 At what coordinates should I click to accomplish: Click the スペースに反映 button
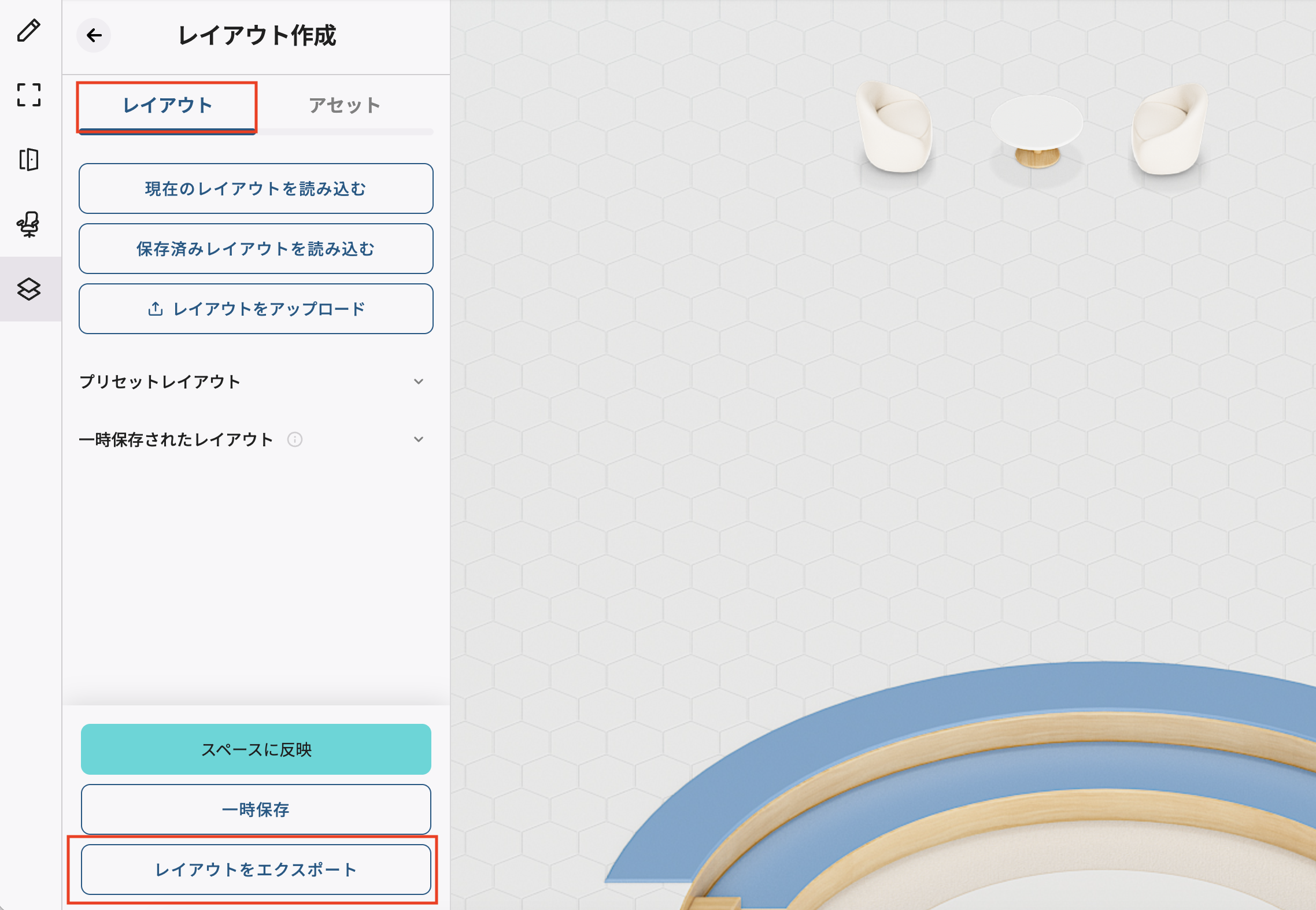click(256, 749)
